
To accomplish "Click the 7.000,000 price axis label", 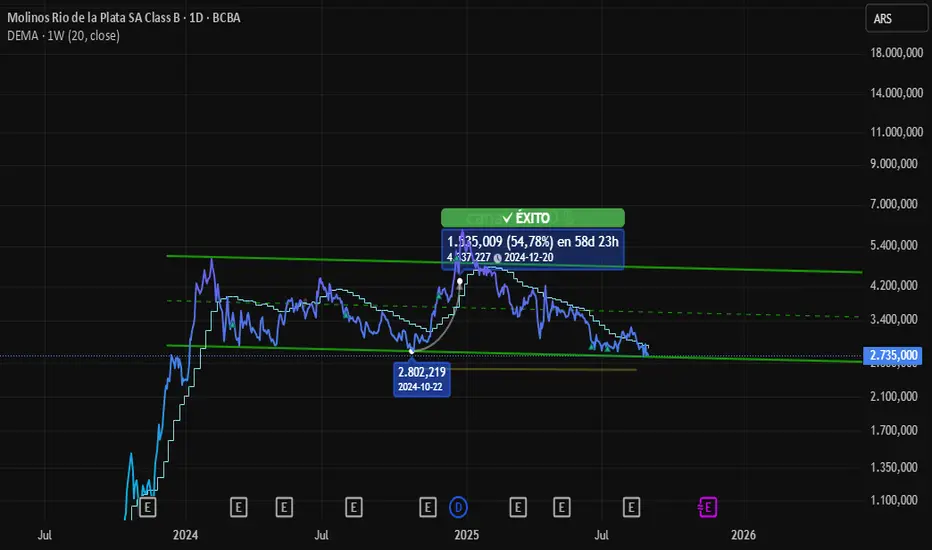I will click(x=894, y=204).
